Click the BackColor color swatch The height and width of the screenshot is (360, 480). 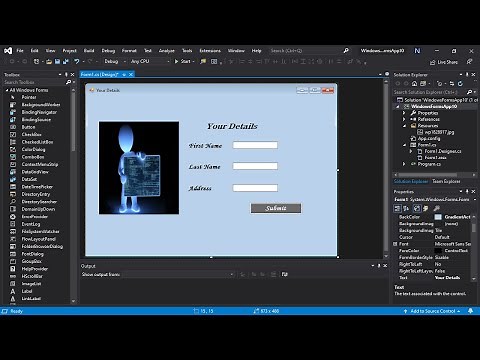438,217
